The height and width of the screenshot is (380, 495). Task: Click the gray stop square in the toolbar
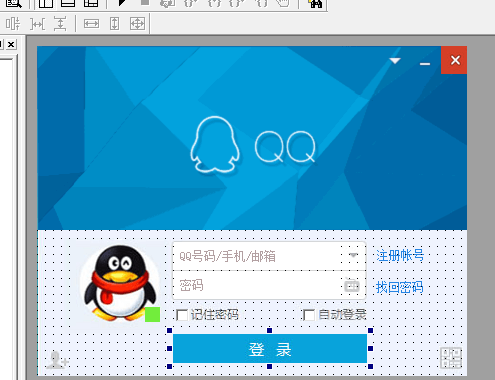[145, 3]
